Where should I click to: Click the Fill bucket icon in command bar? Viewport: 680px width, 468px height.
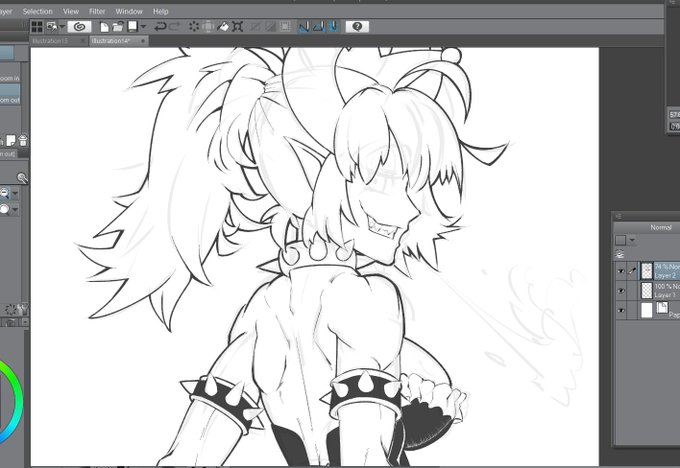click(x=223, y=27)
